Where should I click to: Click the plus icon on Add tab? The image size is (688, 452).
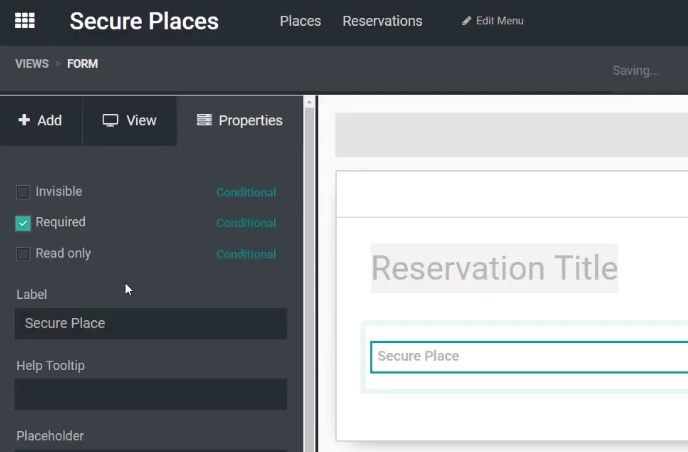(x=24, y=120)
